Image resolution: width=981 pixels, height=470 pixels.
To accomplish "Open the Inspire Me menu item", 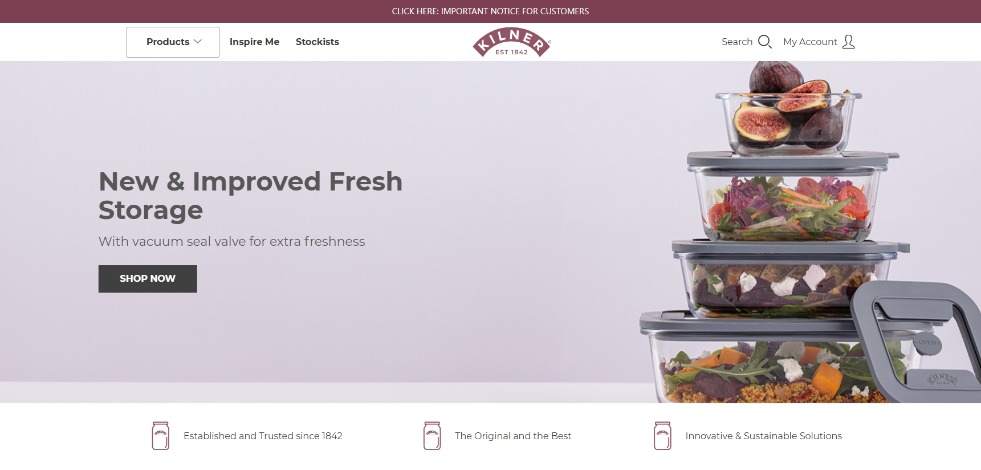I will coord(254,42).
